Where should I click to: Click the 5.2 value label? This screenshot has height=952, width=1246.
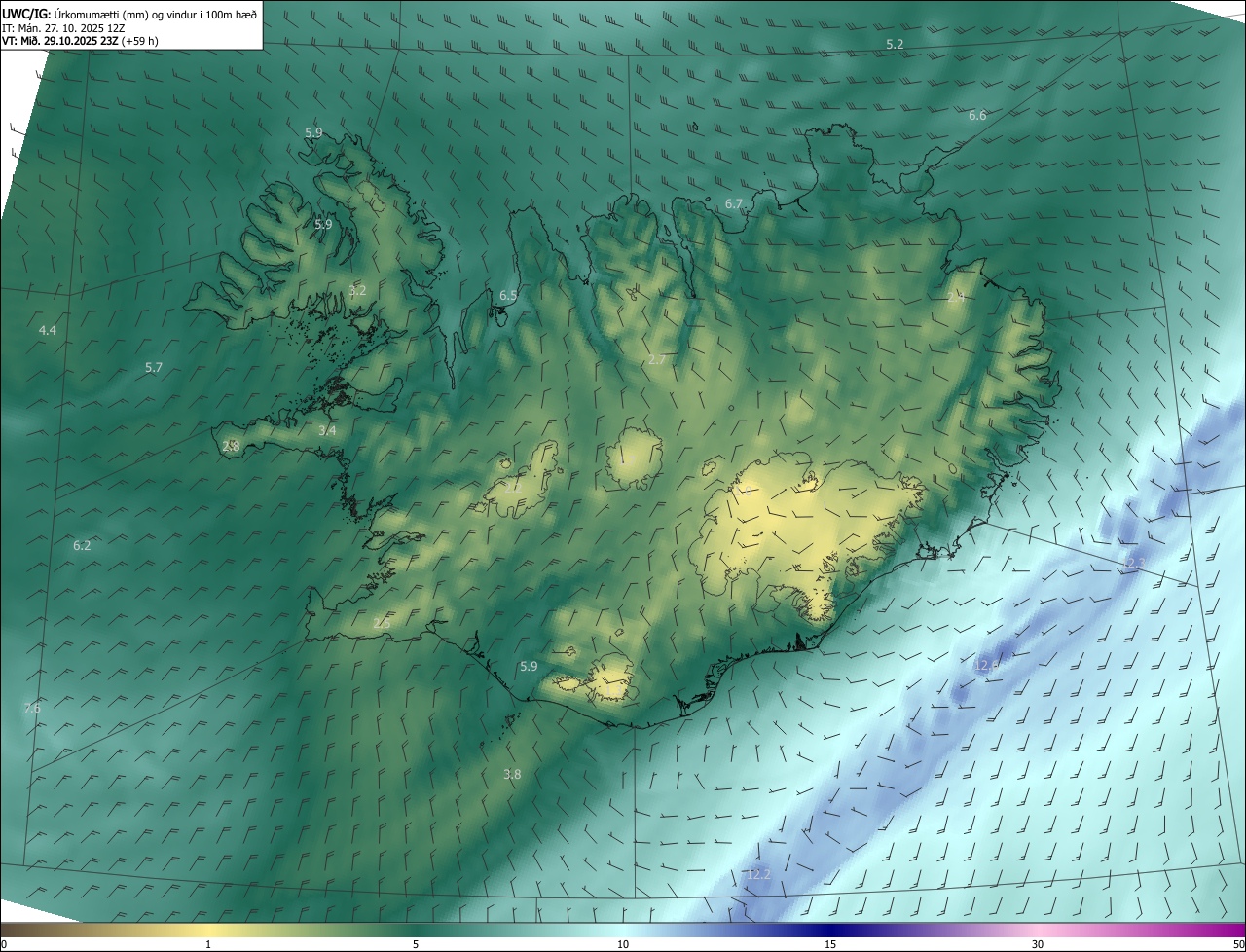click(x=895, y=45)
